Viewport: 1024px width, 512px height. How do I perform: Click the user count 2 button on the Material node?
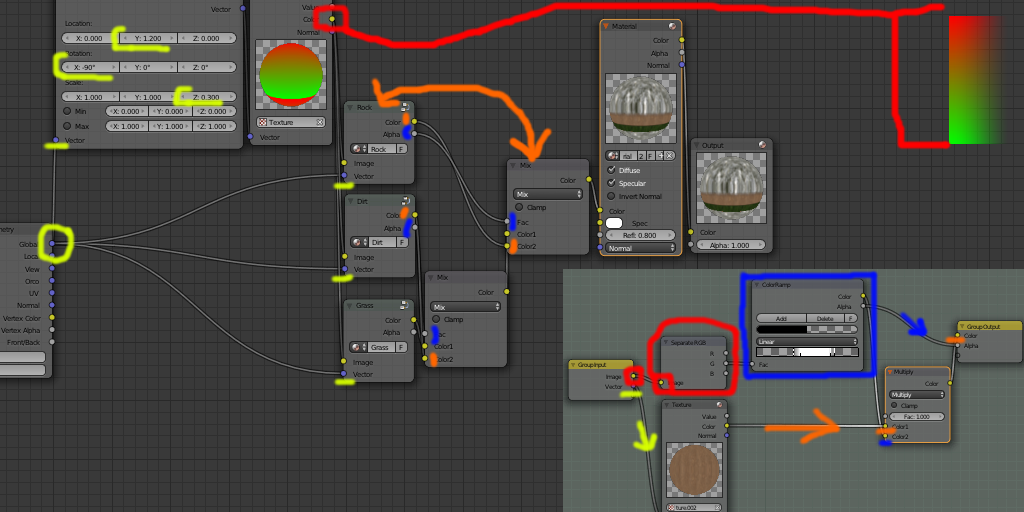point(641,155)
